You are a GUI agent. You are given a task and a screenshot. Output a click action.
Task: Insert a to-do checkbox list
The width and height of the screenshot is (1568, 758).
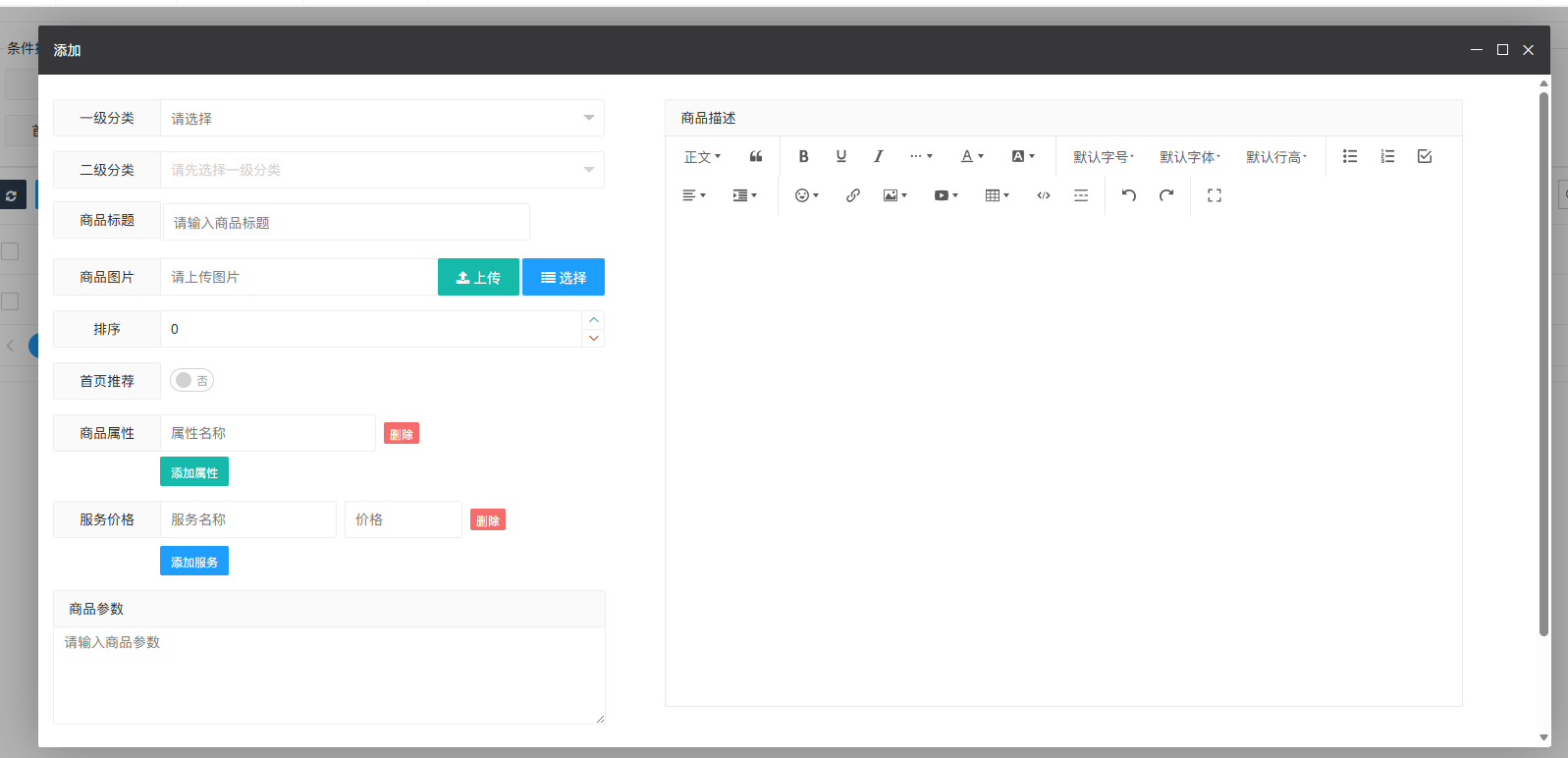coord(1425,156)
